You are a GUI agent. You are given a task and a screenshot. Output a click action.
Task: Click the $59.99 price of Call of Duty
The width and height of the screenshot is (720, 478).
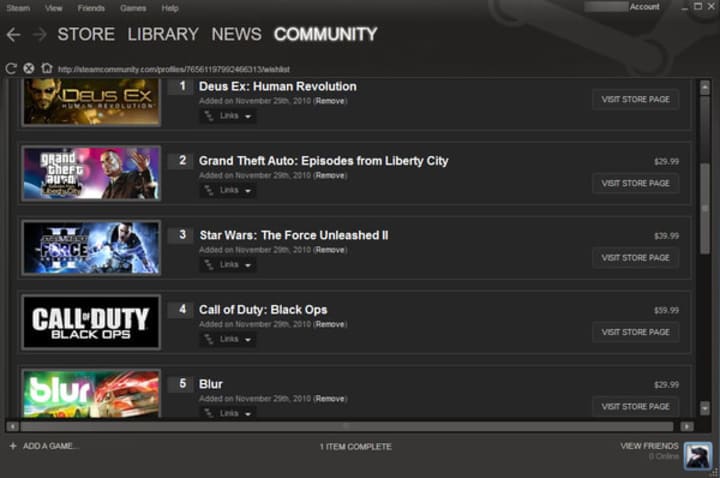coord(666,310)
